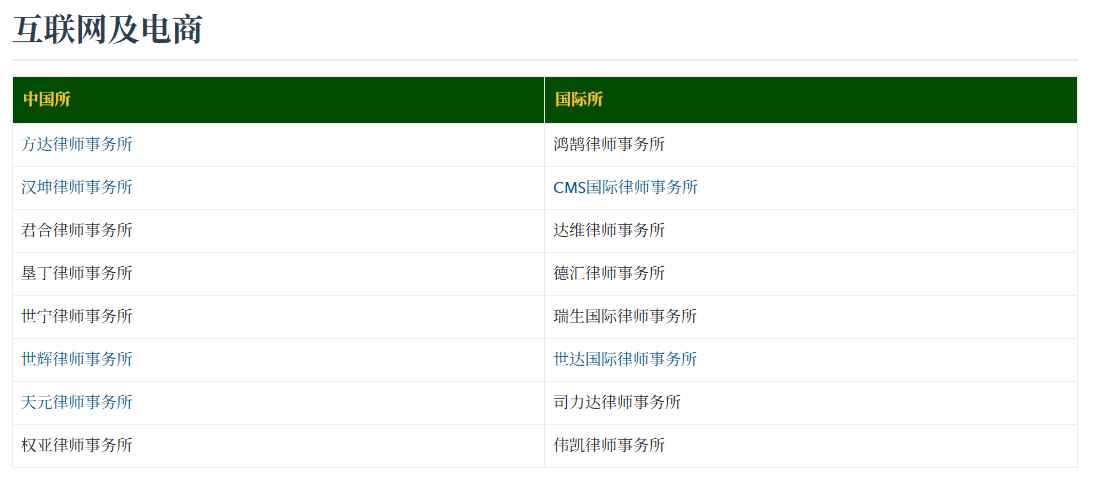This screenshot has width=1093, height=479.
Task: Select the 世宁律师事务所 cell
Action: (278, 317)
